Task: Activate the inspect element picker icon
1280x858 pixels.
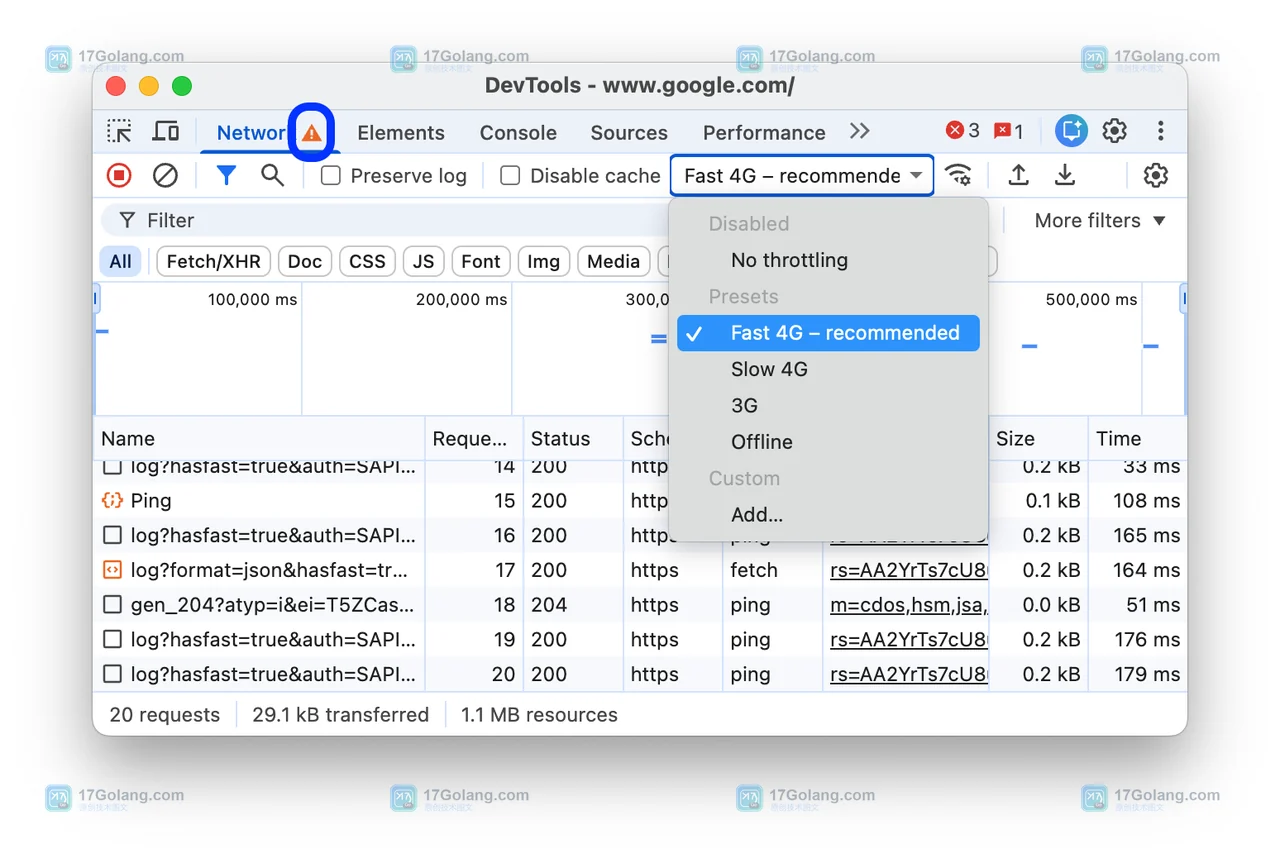Action: (119, 131)
